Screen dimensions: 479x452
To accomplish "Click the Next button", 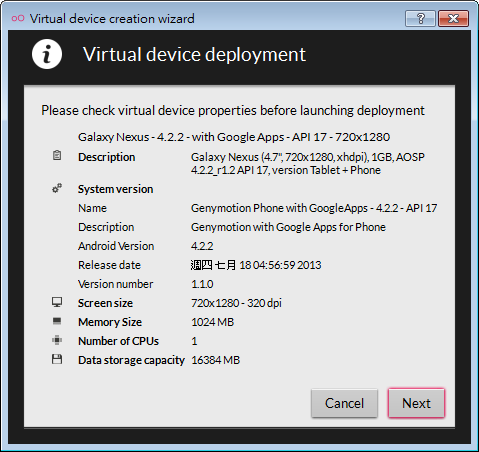I will tap(416, 403).
